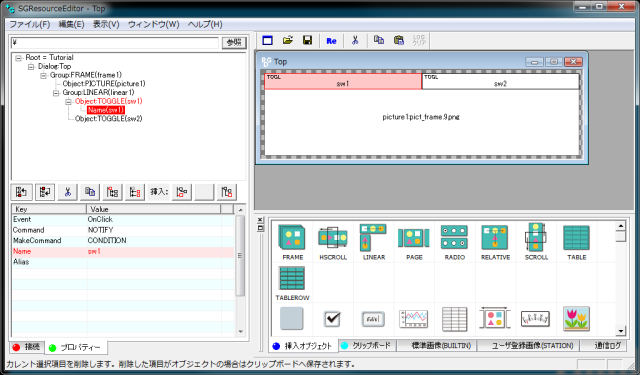Select the Event OnClick property row
The height and width of the screenshot is (375, 640).
pyautogui.click(x=123, y=220)
